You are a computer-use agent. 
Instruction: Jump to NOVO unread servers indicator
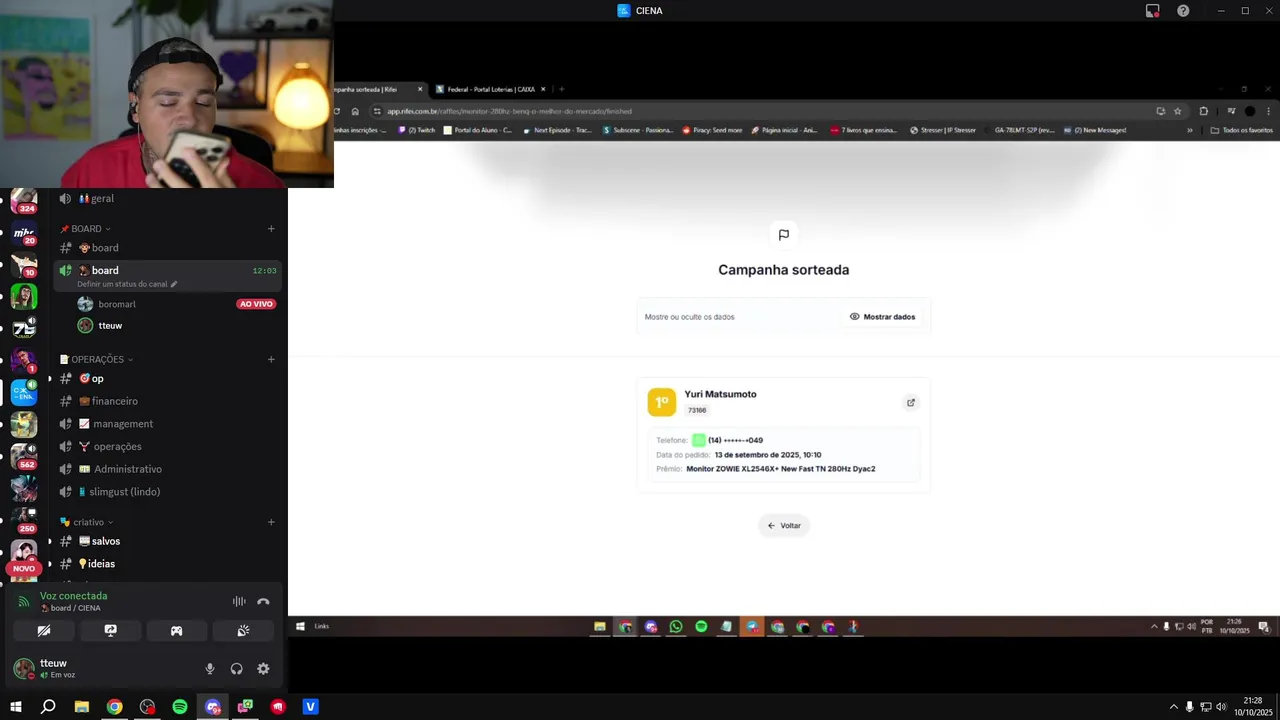[24, 568]
